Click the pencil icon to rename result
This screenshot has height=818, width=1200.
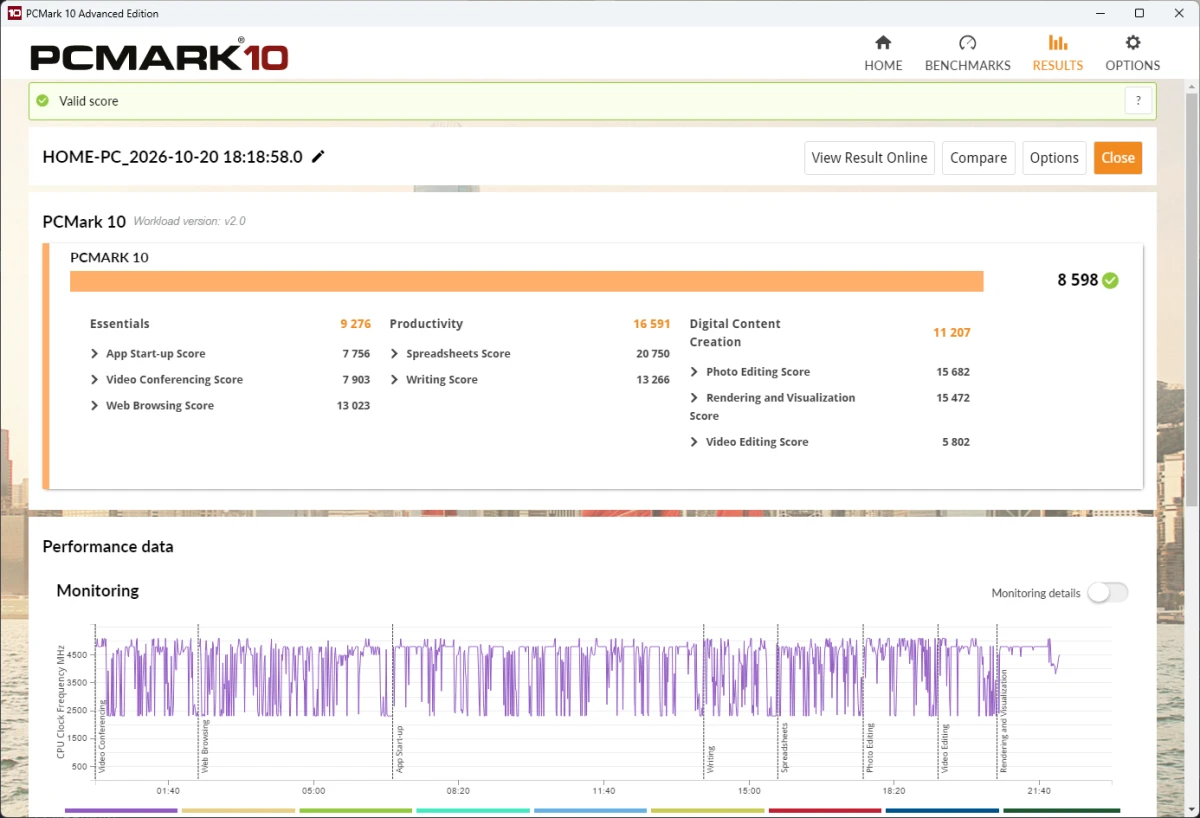point(318,157)
